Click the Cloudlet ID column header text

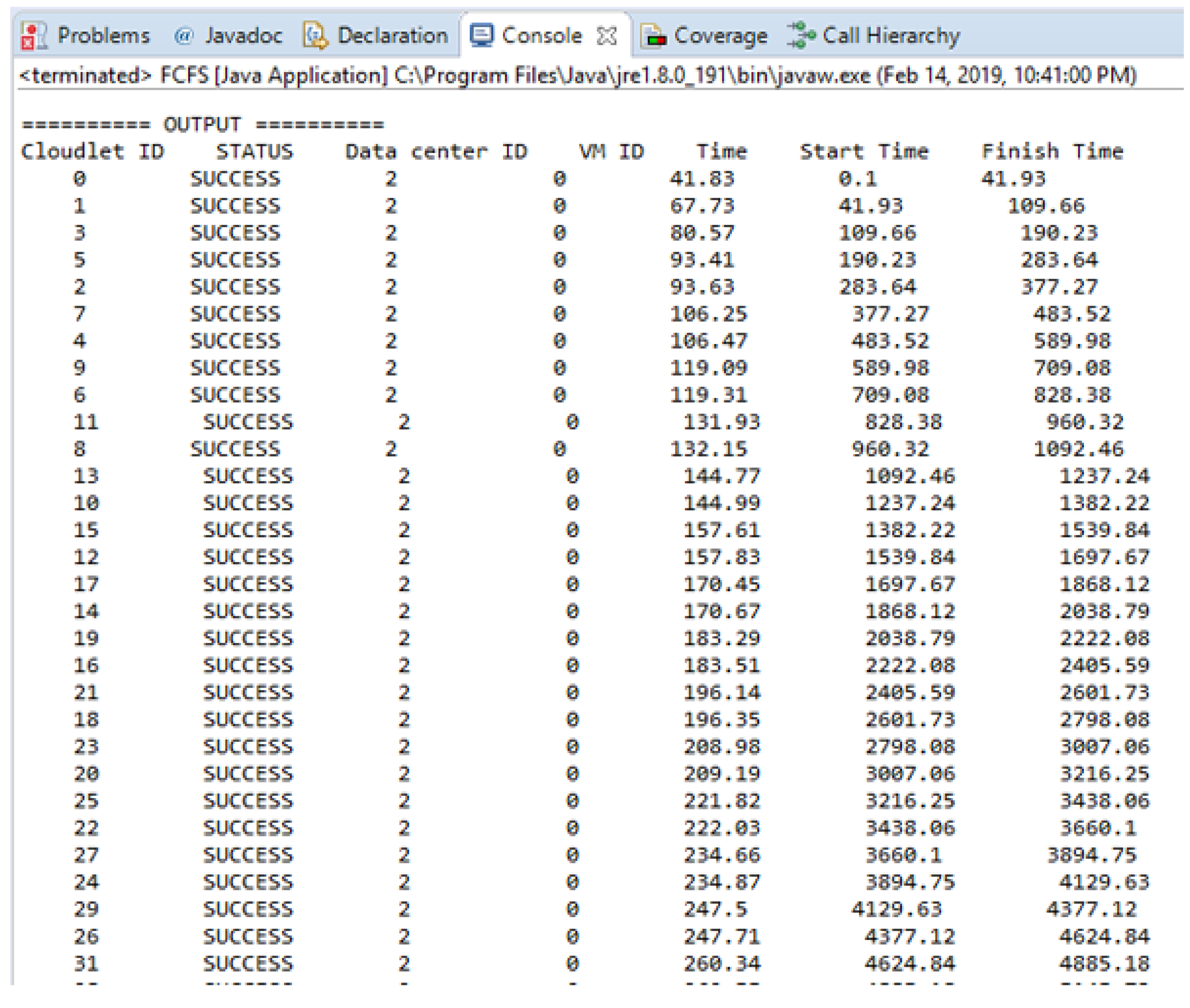coord(93,151)
